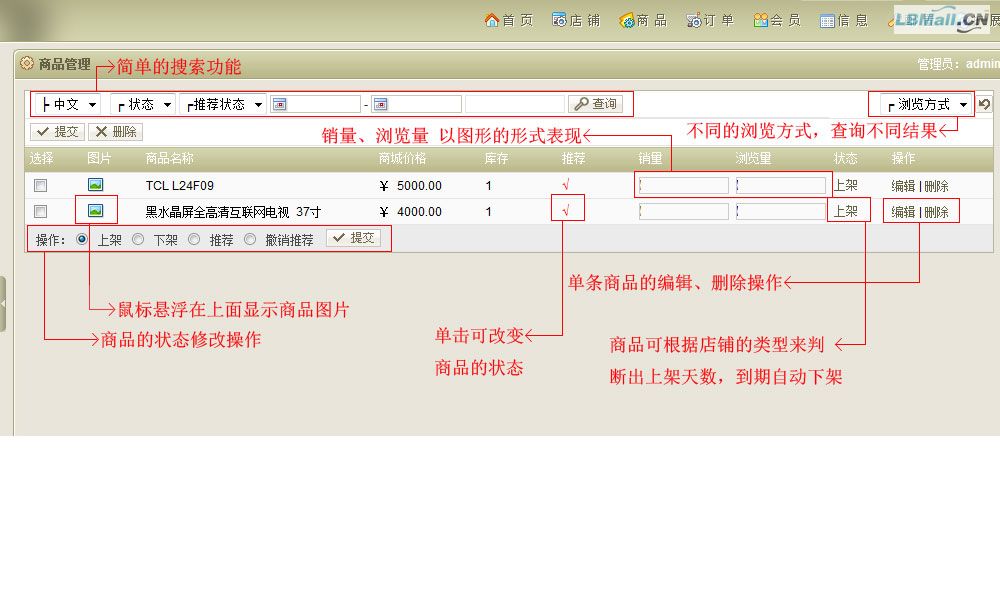Click the gear icon beside 商品管理

coord(26,63)
